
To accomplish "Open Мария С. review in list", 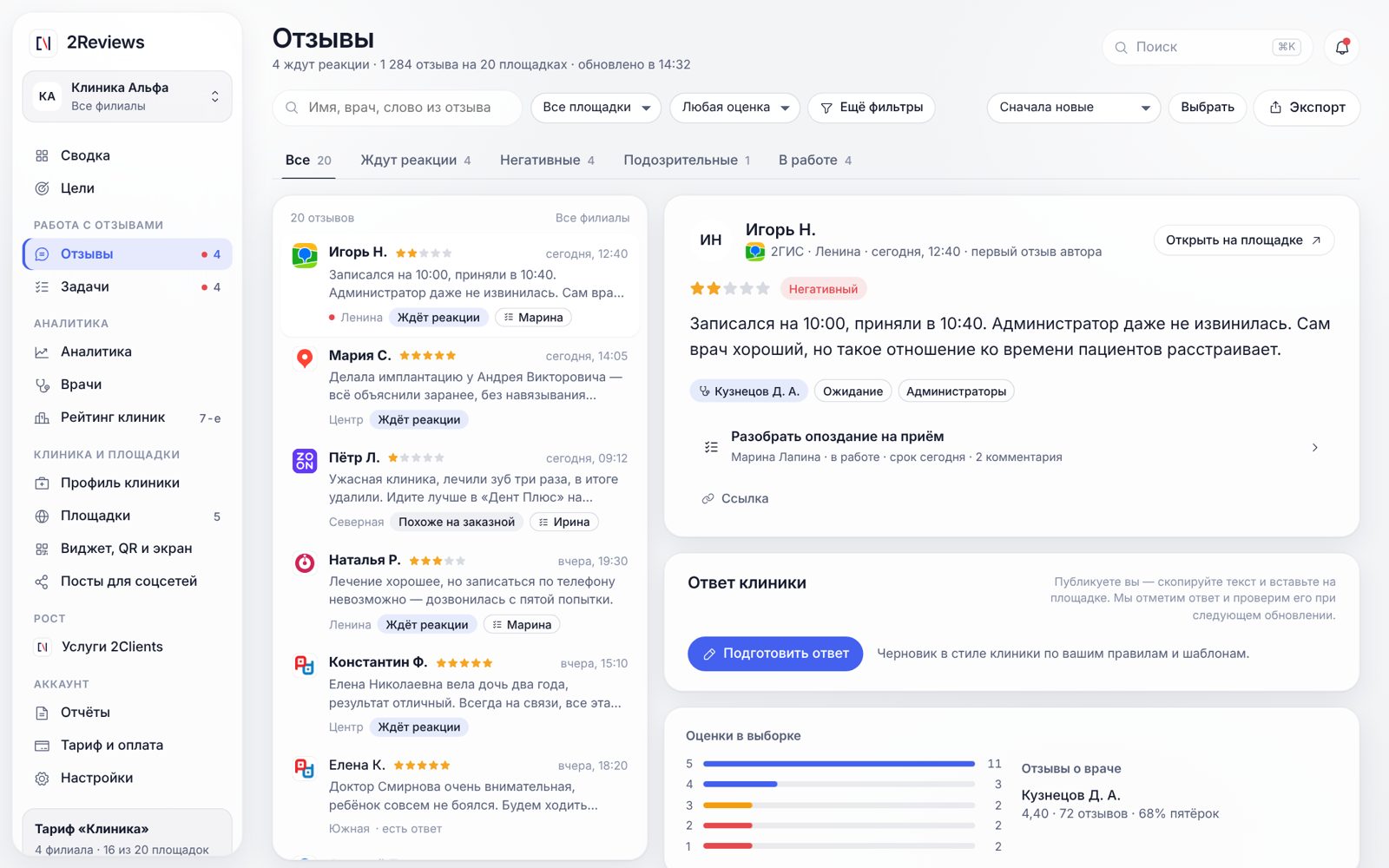I will pos(460,387).
